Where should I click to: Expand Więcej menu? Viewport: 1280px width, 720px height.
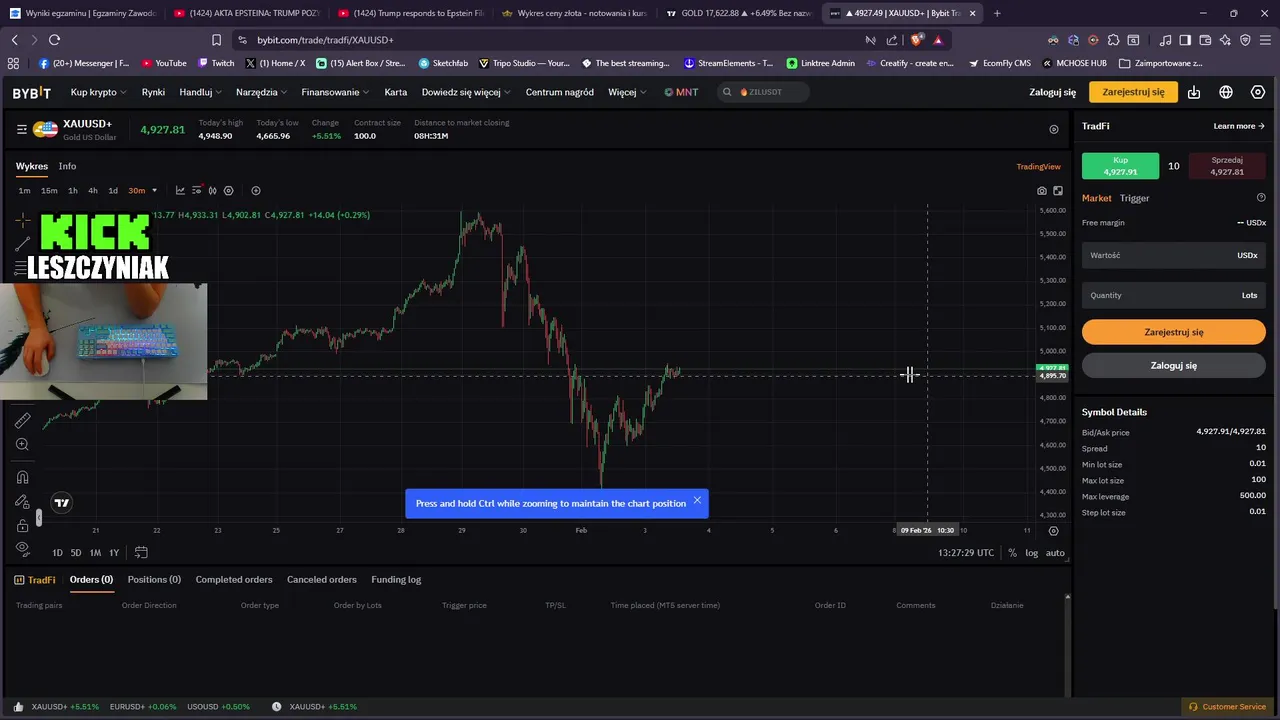(x=627, y=92)
